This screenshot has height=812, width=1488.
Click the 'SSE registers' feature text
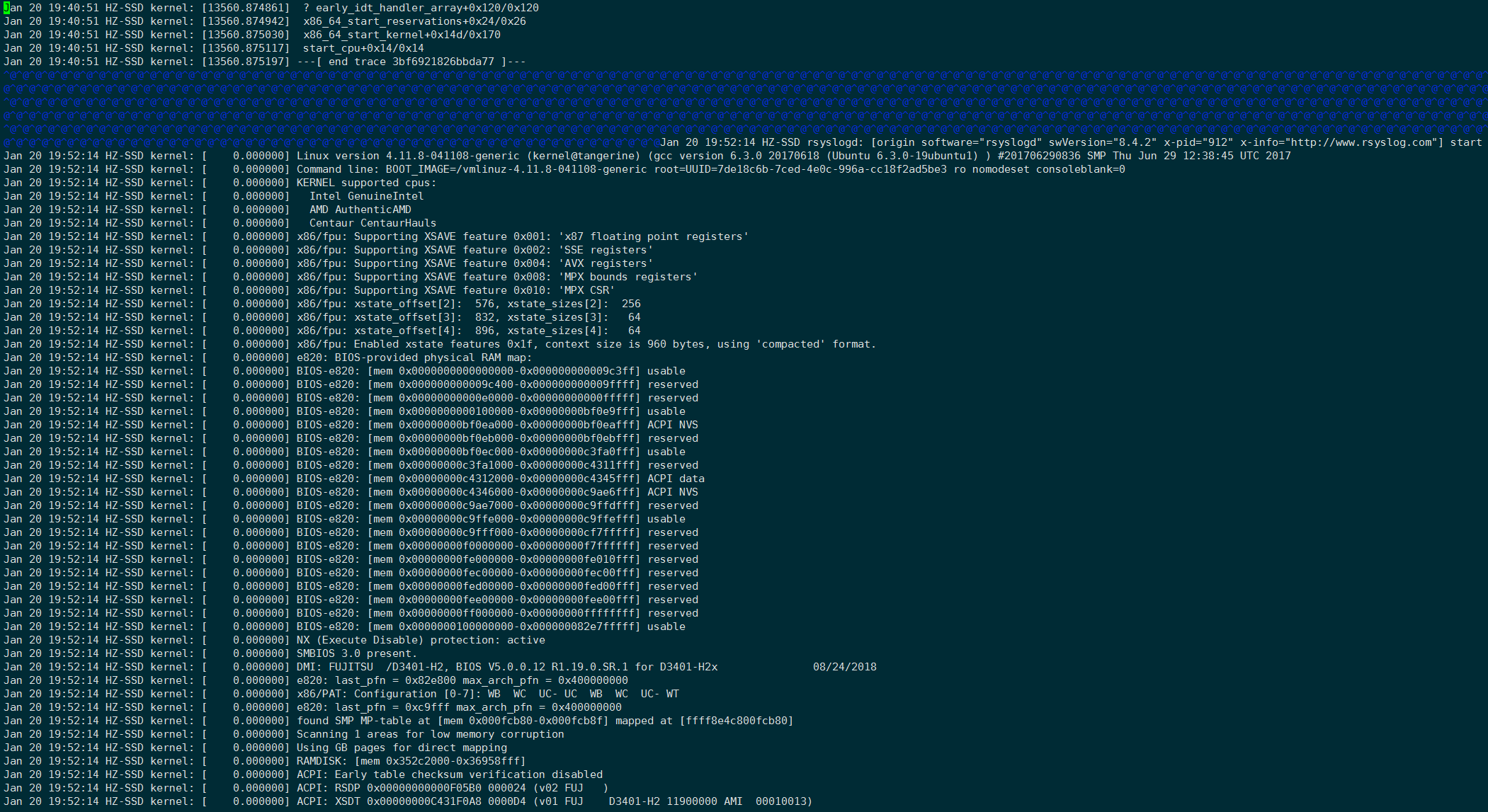pyautogui.click(x=606, y=250)
